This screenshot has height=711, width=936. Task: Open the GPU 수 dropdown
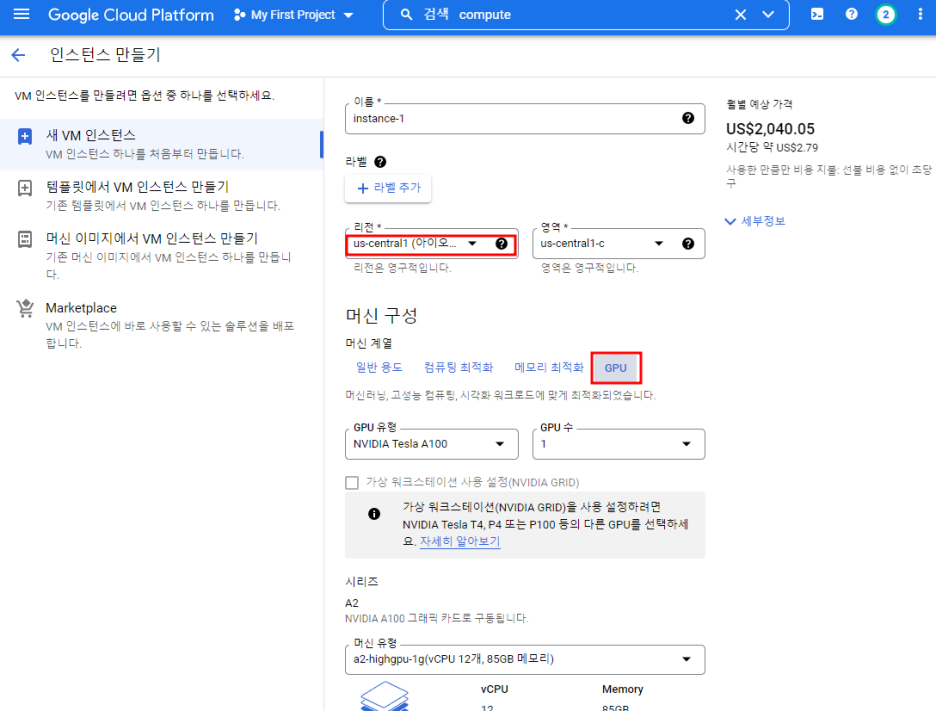(x=618, y=444)
